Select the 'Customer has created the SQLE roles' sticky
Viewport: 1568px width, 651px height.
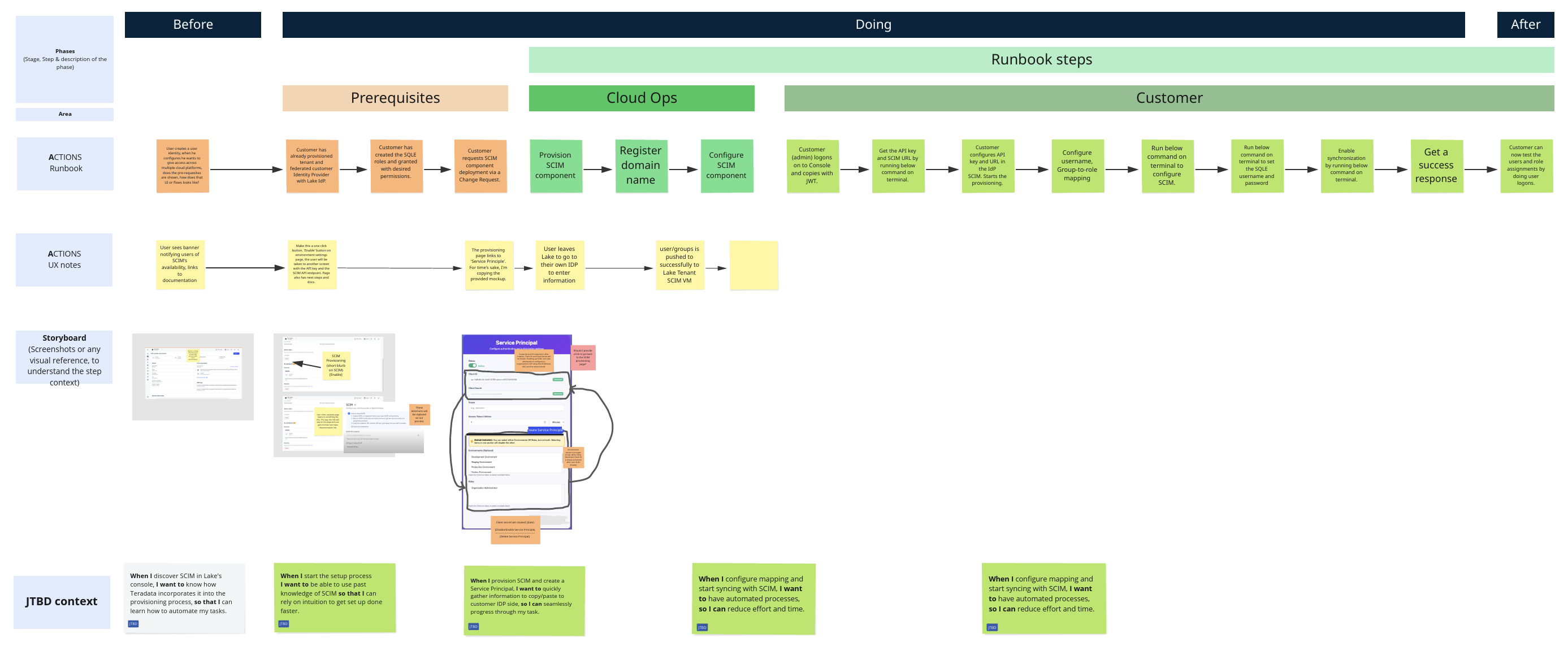396,166
